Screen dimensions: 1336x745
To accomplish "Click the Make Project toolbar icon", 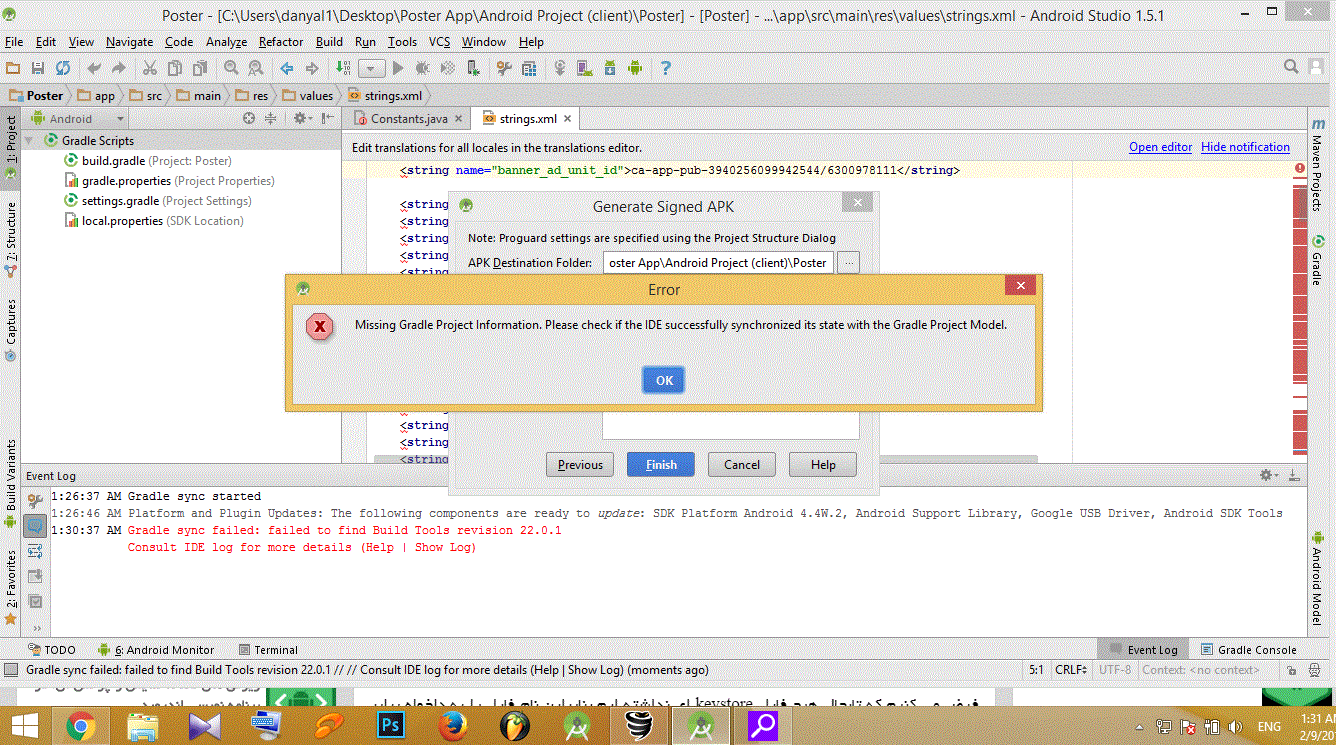I will click(x=342, y=68).
